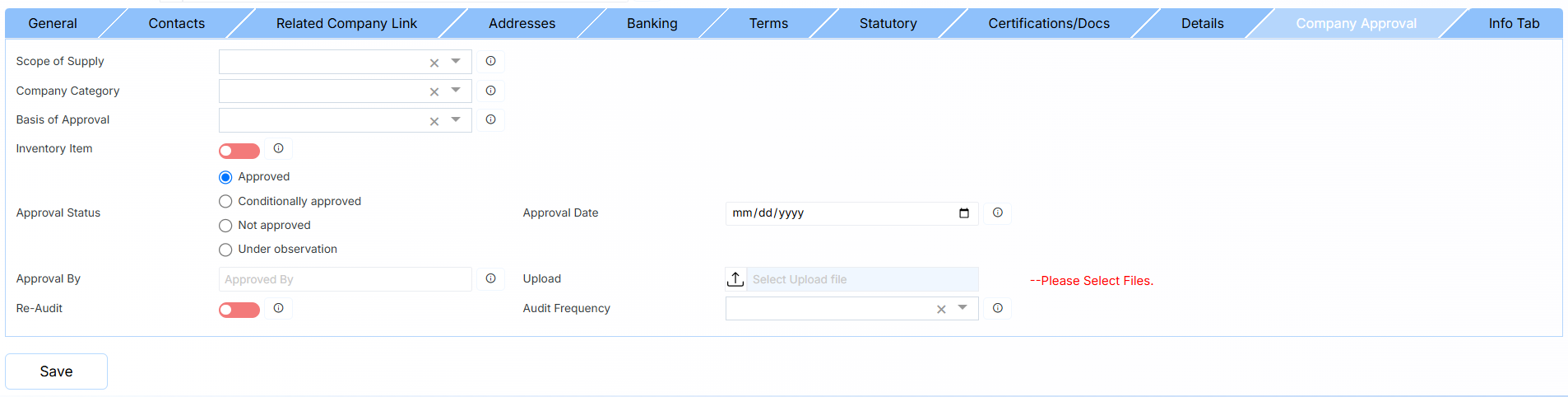
Task: Click the Save button
Action: tap(56, 371)
